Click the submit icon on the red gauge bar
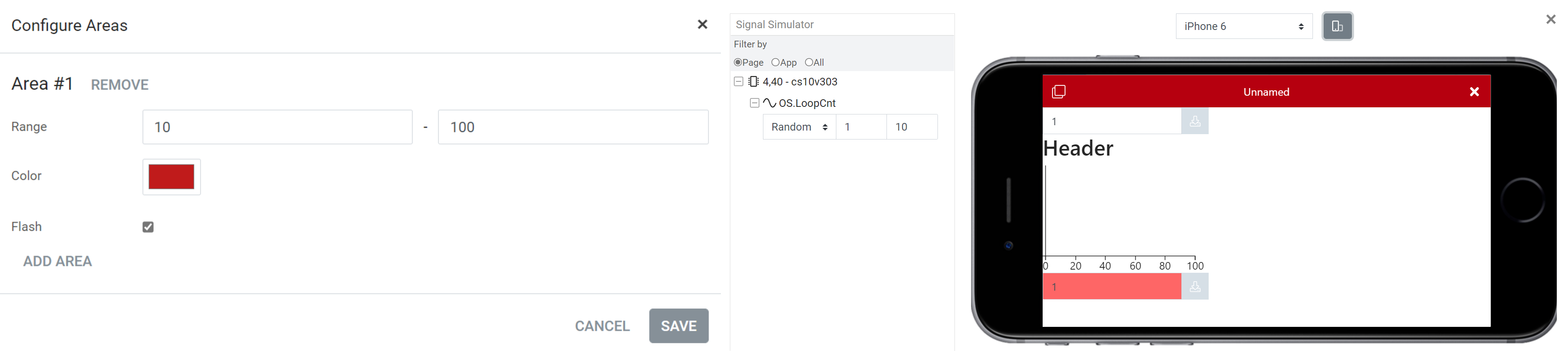This screenshot has height=351, width=1568. (1195, 286)
